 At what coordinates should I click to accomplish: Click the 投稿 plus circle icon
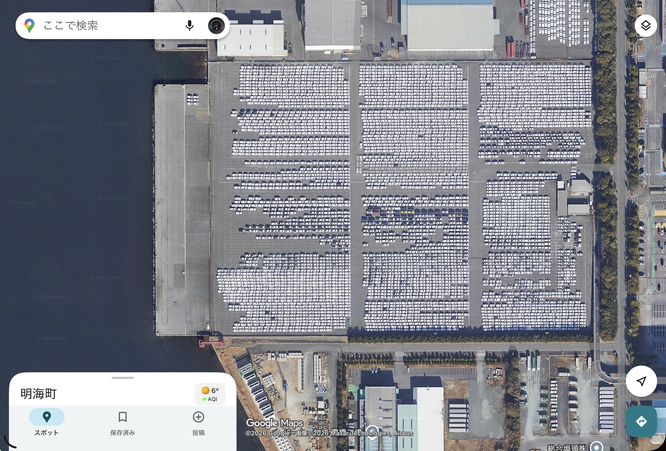[198, 417]
